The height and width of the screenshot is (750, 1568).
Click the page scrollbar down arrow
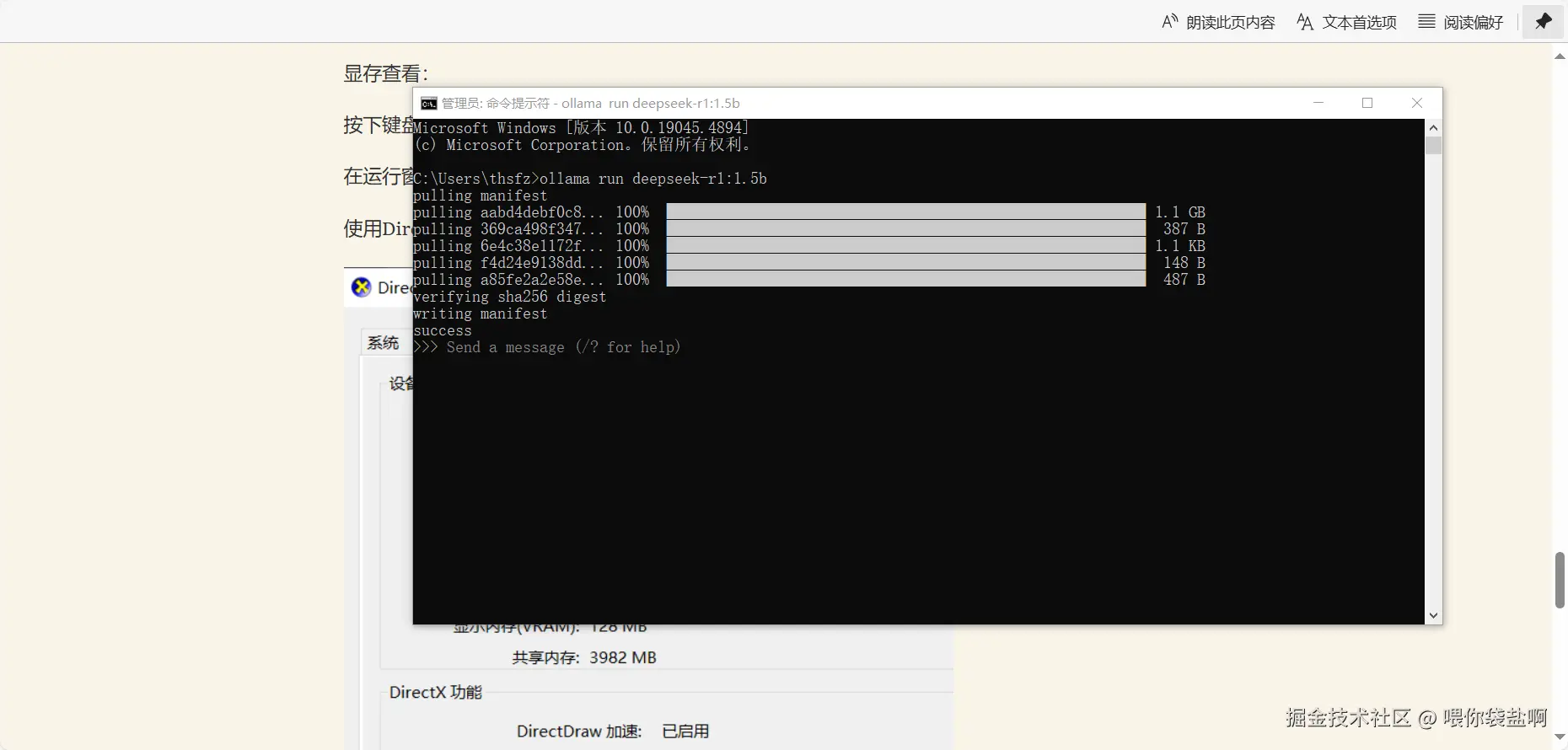[1560, 737]
